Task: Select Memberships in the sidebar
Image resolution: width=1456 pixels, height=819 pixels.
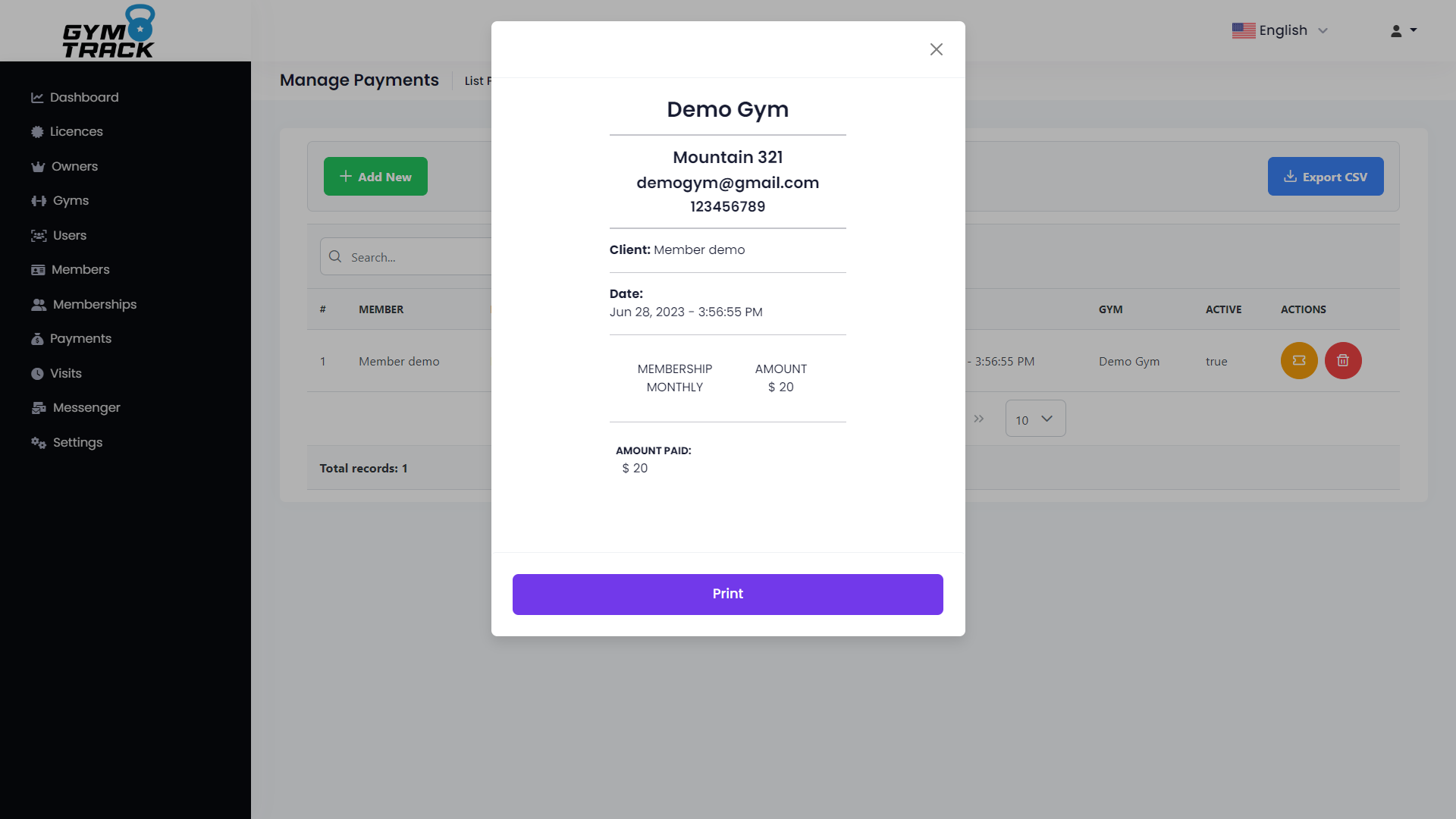Action: (93, 304)
